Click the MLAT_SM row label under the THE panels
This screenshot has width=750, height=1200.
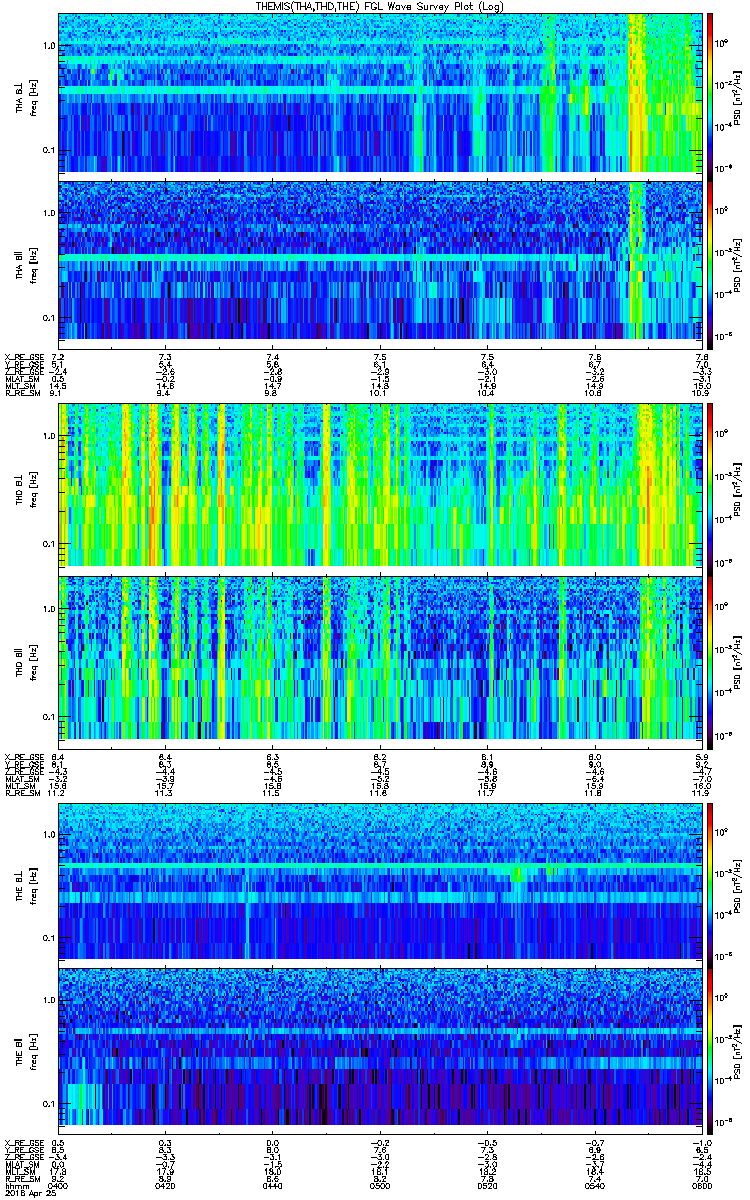pos(22,1167)
